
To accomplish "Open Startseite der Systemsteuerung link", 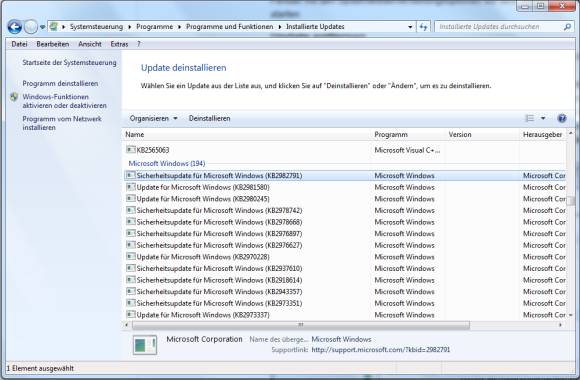I will click(x=69, y=63).
